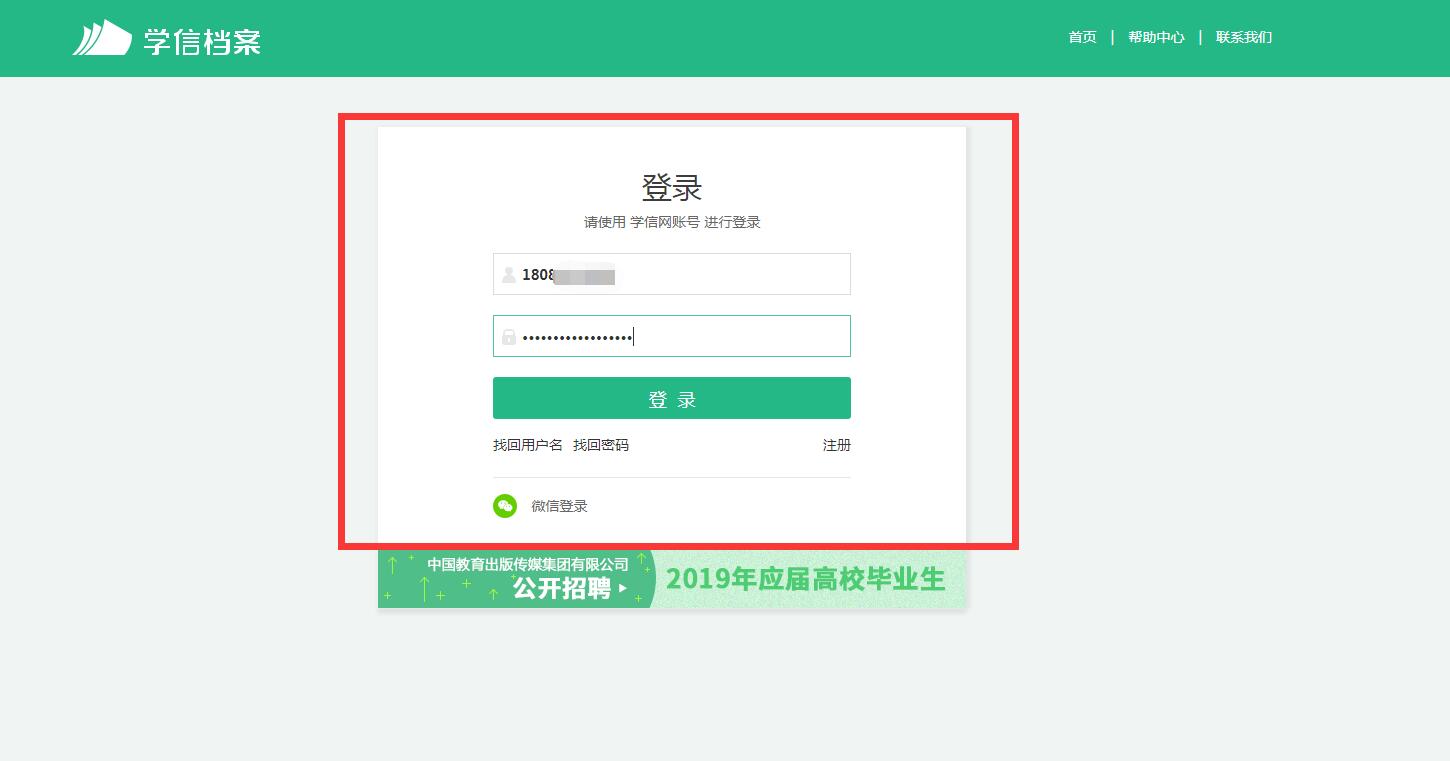
Task: Open the 联系我们 menu item
Action: pos(1244,37)
